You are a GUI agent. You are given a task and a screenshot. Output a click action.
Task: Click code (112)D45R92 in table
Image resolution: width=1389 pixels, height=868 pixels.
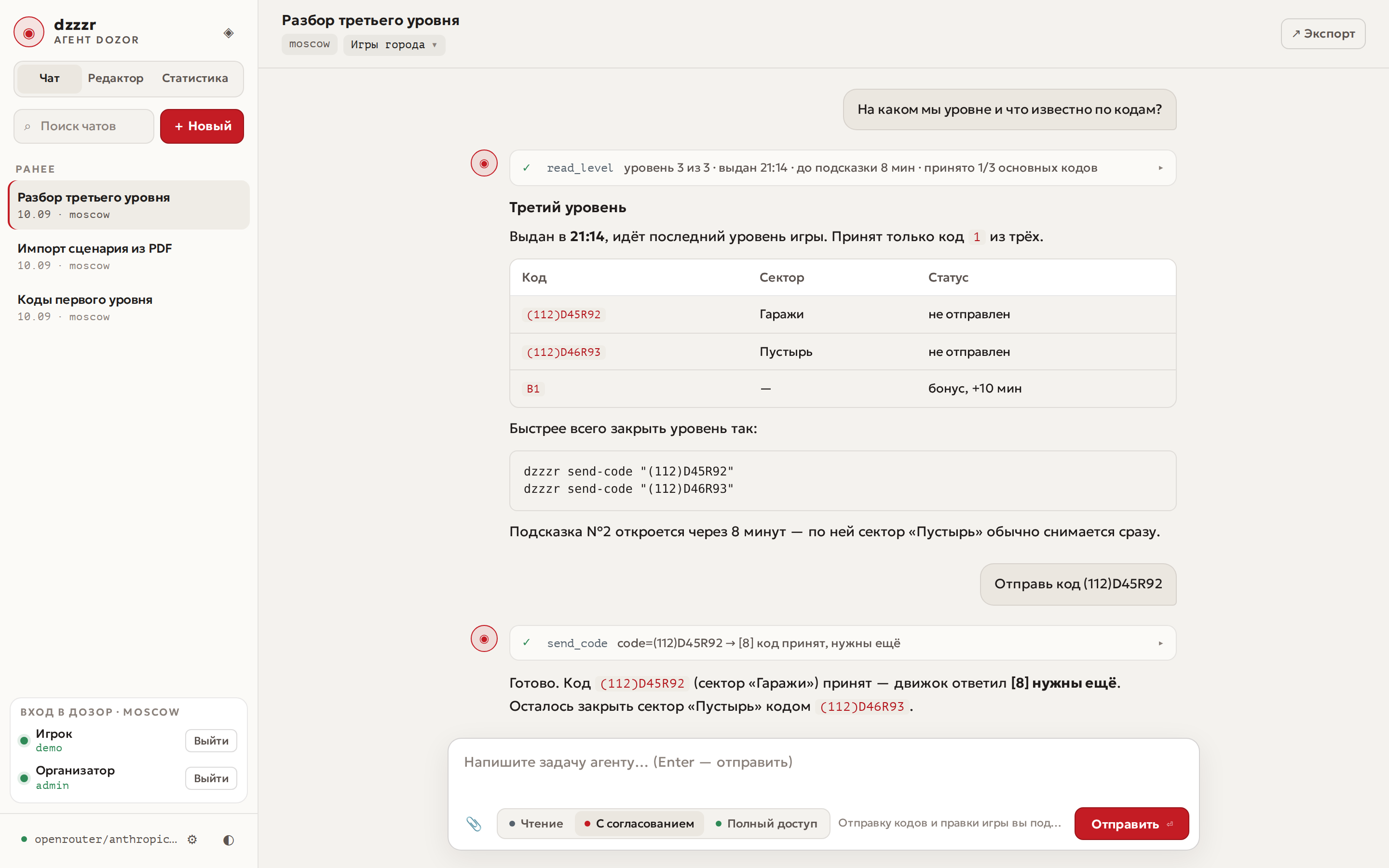563,314
